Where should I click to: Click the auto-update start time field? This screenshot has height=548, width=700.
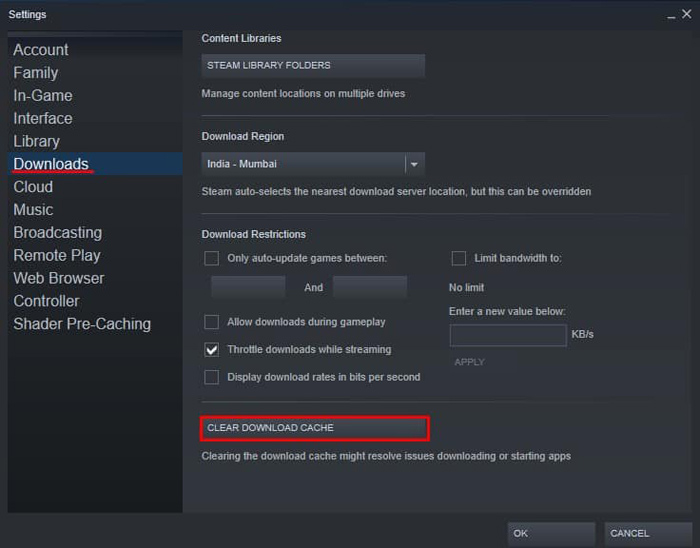248,287
